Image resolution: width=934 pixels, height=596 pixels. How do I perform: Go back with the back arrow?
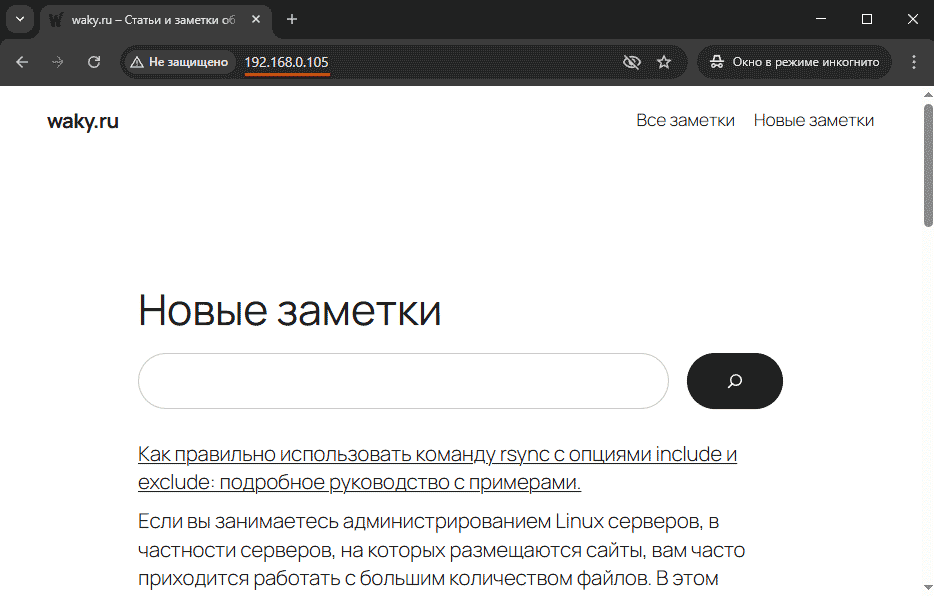tap(22, 62)
